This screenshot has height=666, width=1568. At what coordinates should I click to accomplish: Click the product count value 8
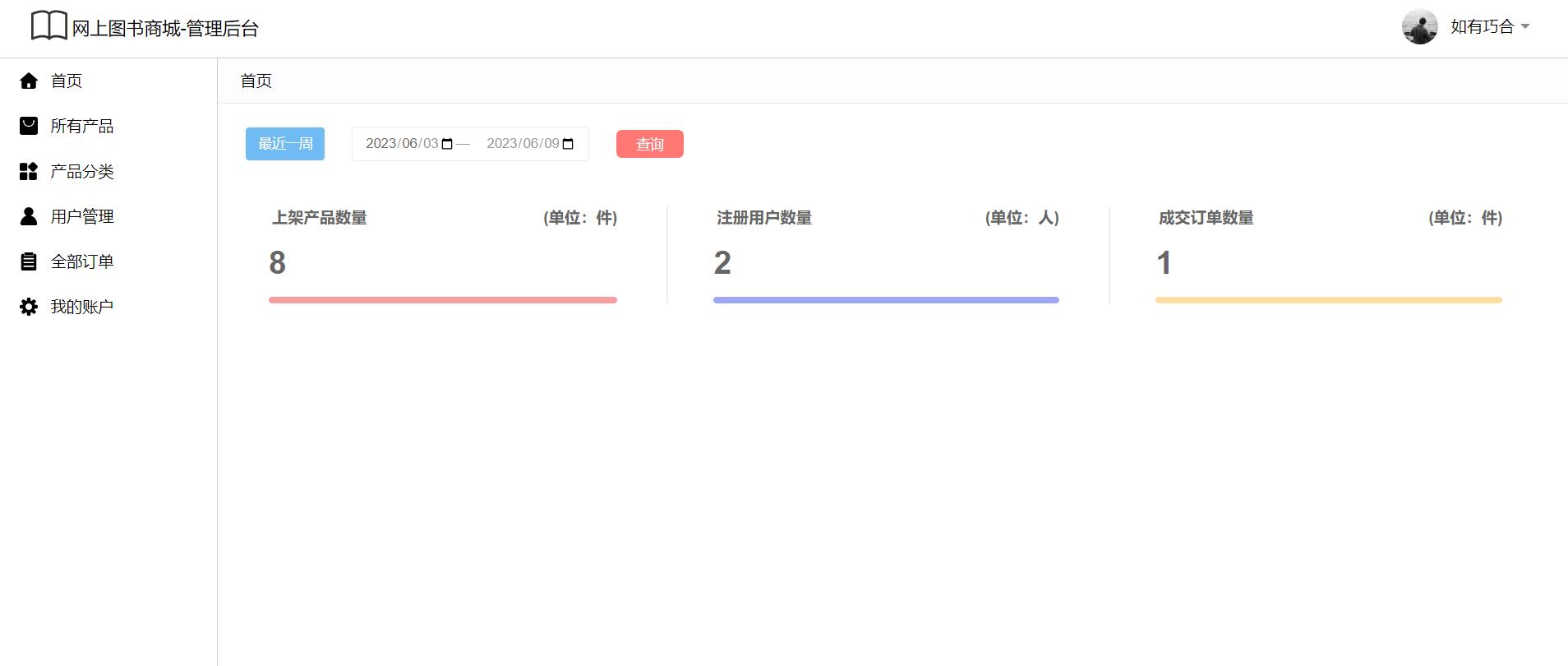pyautogui.click(x=278, y=263)
